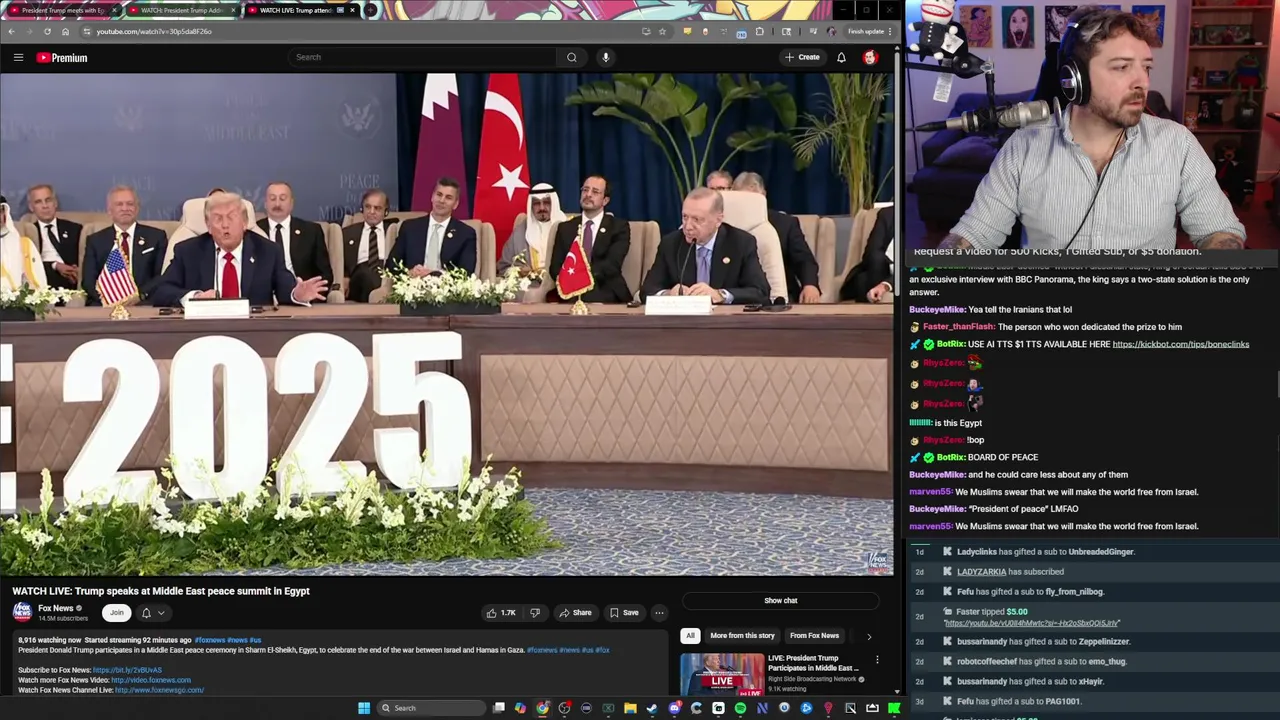This screenshot has width=1280, height=720.
Task: Click LADYZARKIA username in the sub feed
Action: (x=982, y=572)
